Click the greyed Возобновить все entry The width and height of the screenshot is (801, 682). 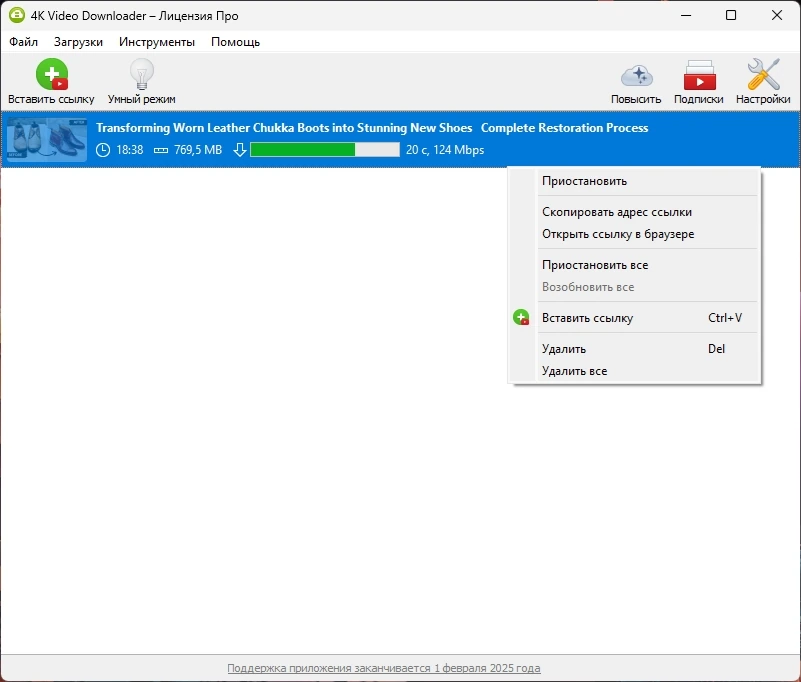pos(634,287)
